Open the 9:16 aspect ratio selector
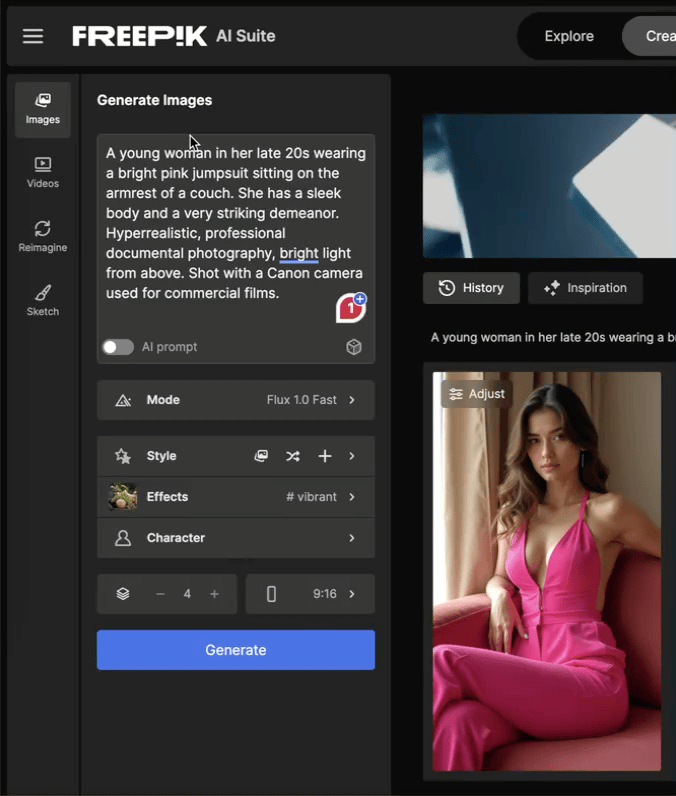 tap(310, 594)
